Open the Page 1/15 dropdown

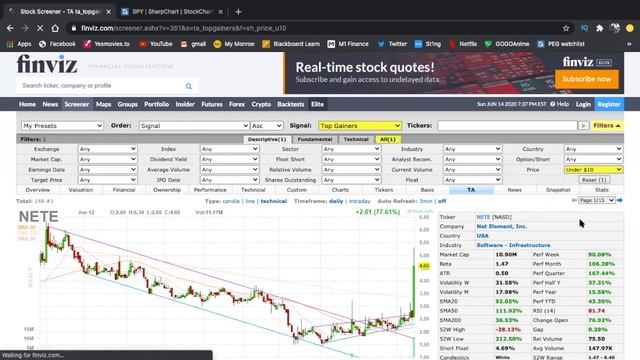(x=597, y=200)
